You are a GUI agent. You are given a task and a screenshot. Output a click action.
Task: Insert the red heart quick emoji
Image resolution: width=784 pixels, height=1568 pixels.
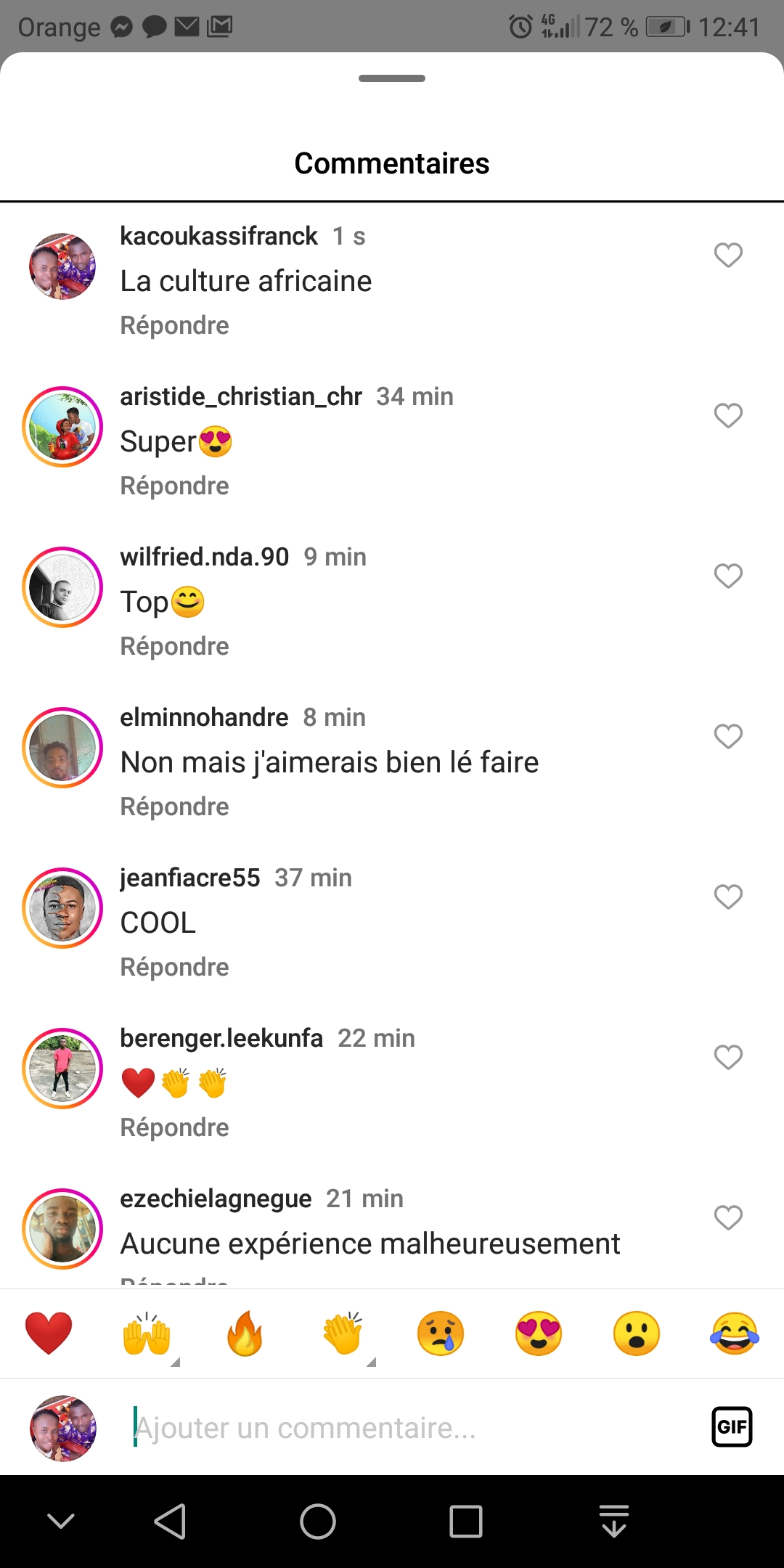point(49,1334)
